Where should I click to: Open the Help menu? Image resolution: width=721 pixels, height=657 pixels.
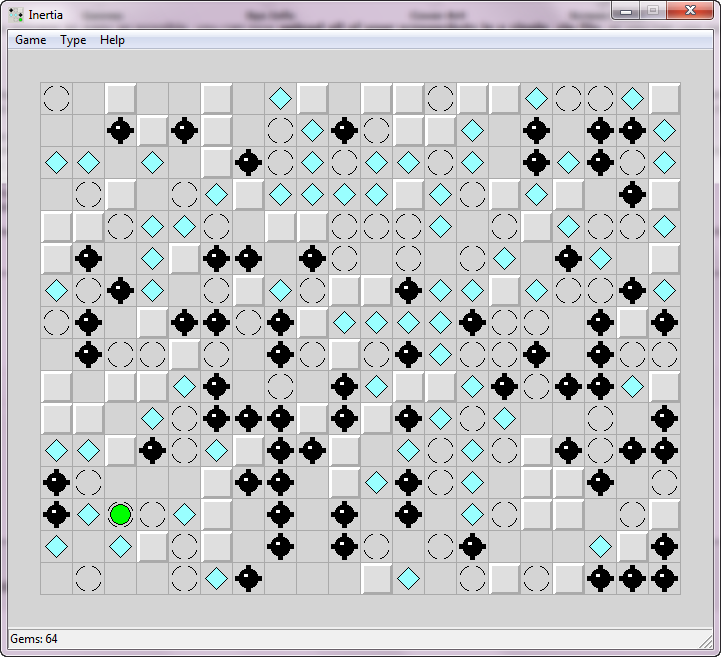click(x=112, y=40)
